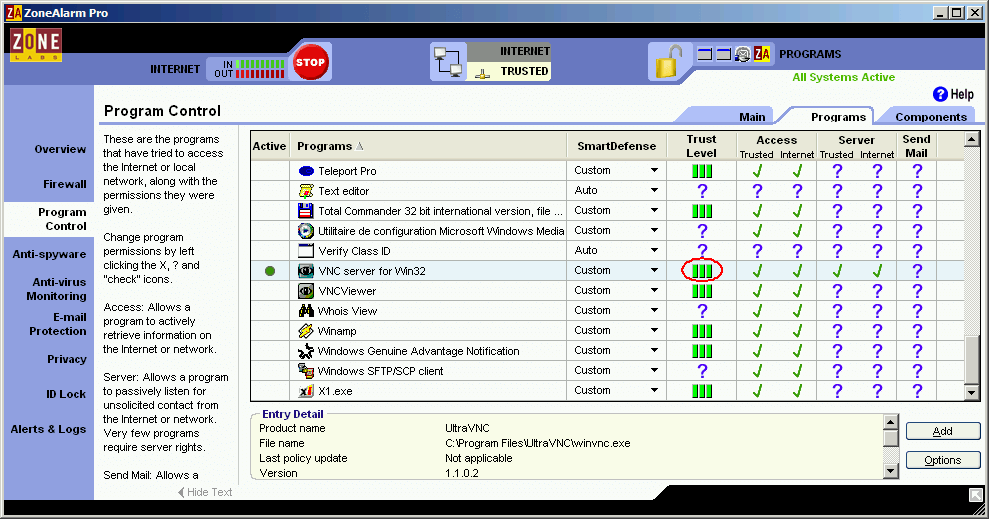Click the VNC server for Win32 eye icon
This screenshot has width=989, height=519.
306,271
